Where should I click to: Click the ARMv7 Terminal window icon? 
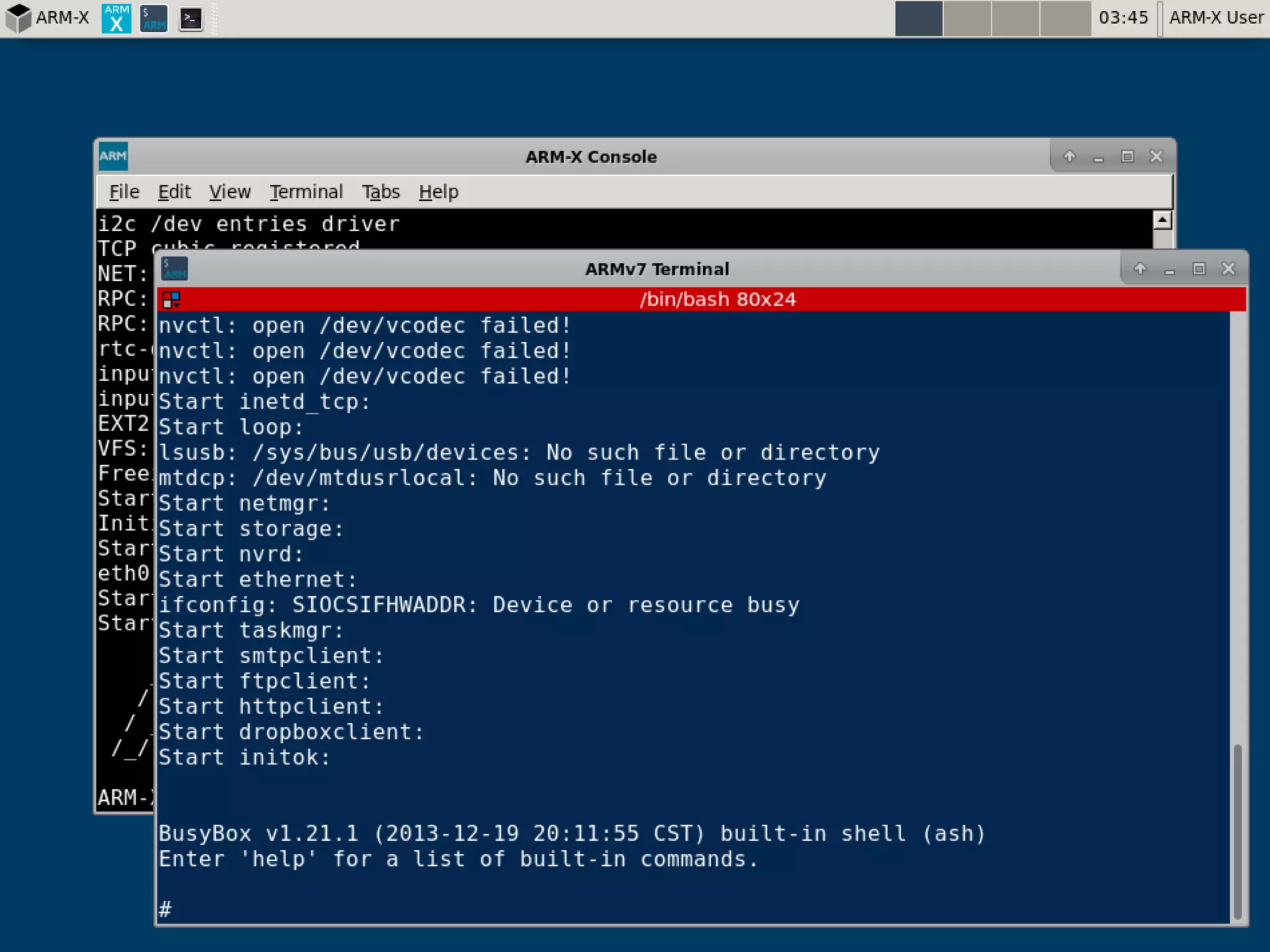tap(175, 269)
